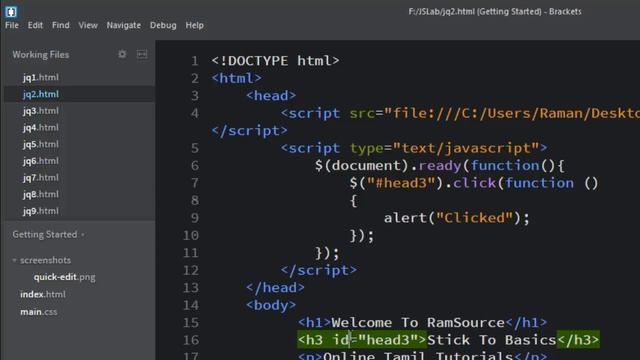Open the Debug menu
Screen dimensions: 640x360
coord(163,25)
